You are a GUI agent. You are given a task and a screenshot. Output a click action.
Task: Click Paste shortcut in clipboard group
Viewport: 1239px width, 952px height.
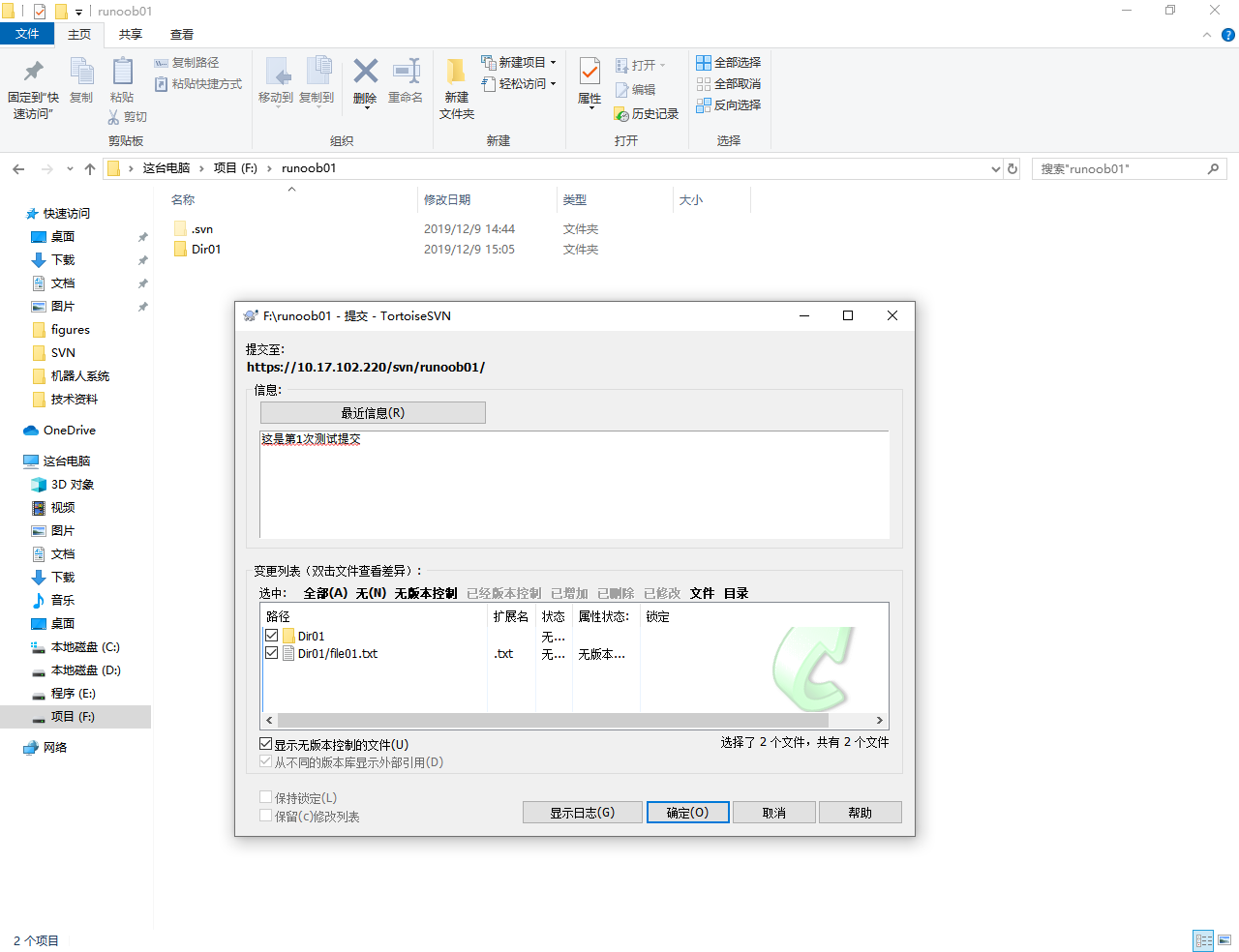point(198,84)
